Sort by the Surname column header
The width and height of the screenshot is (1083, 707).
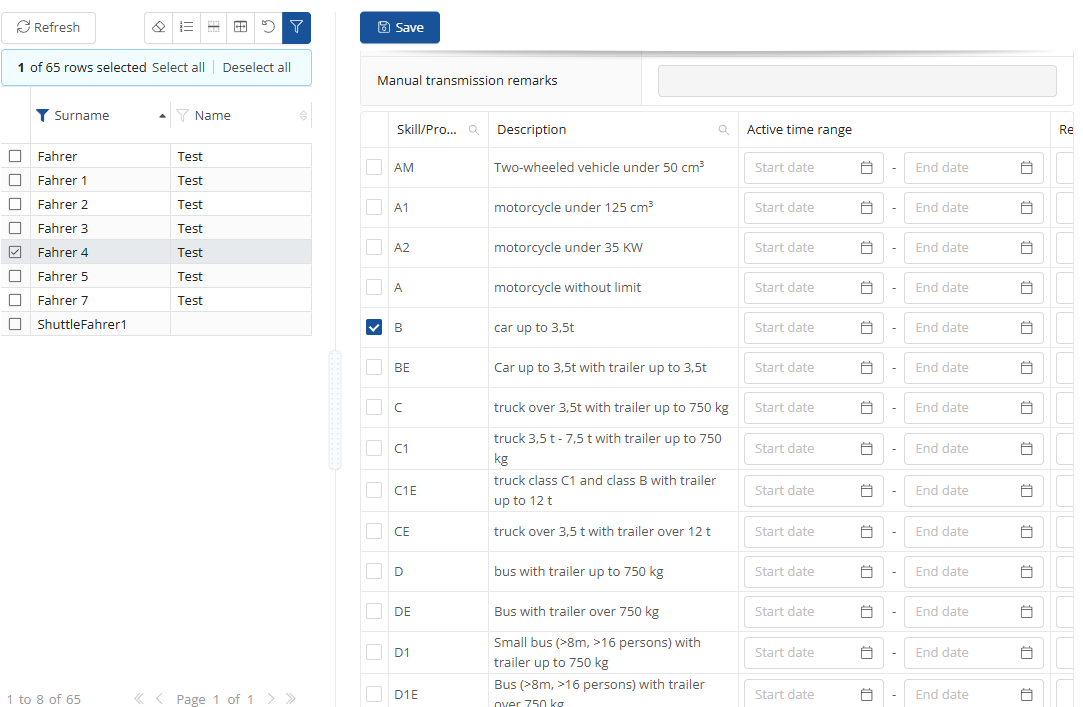tap(82, 116)
